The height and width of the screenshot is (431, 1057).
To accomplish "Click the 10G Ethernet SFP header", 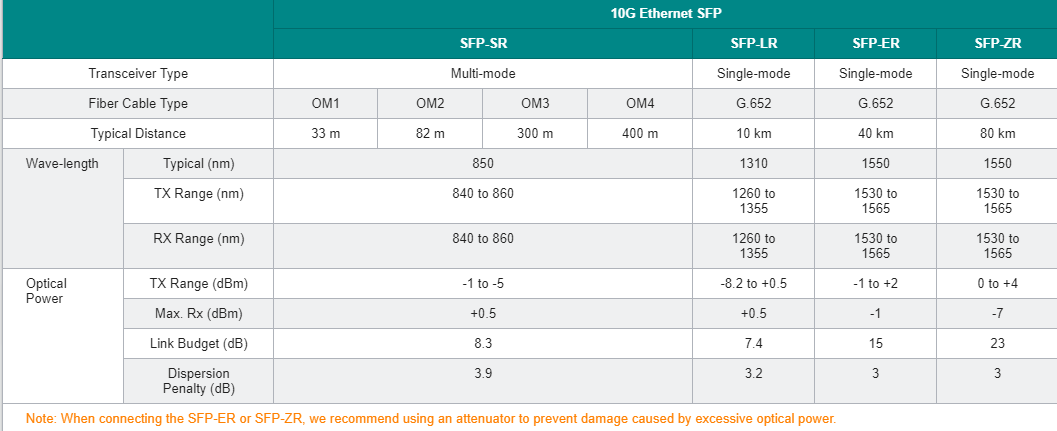I will [x=665, y=14].
